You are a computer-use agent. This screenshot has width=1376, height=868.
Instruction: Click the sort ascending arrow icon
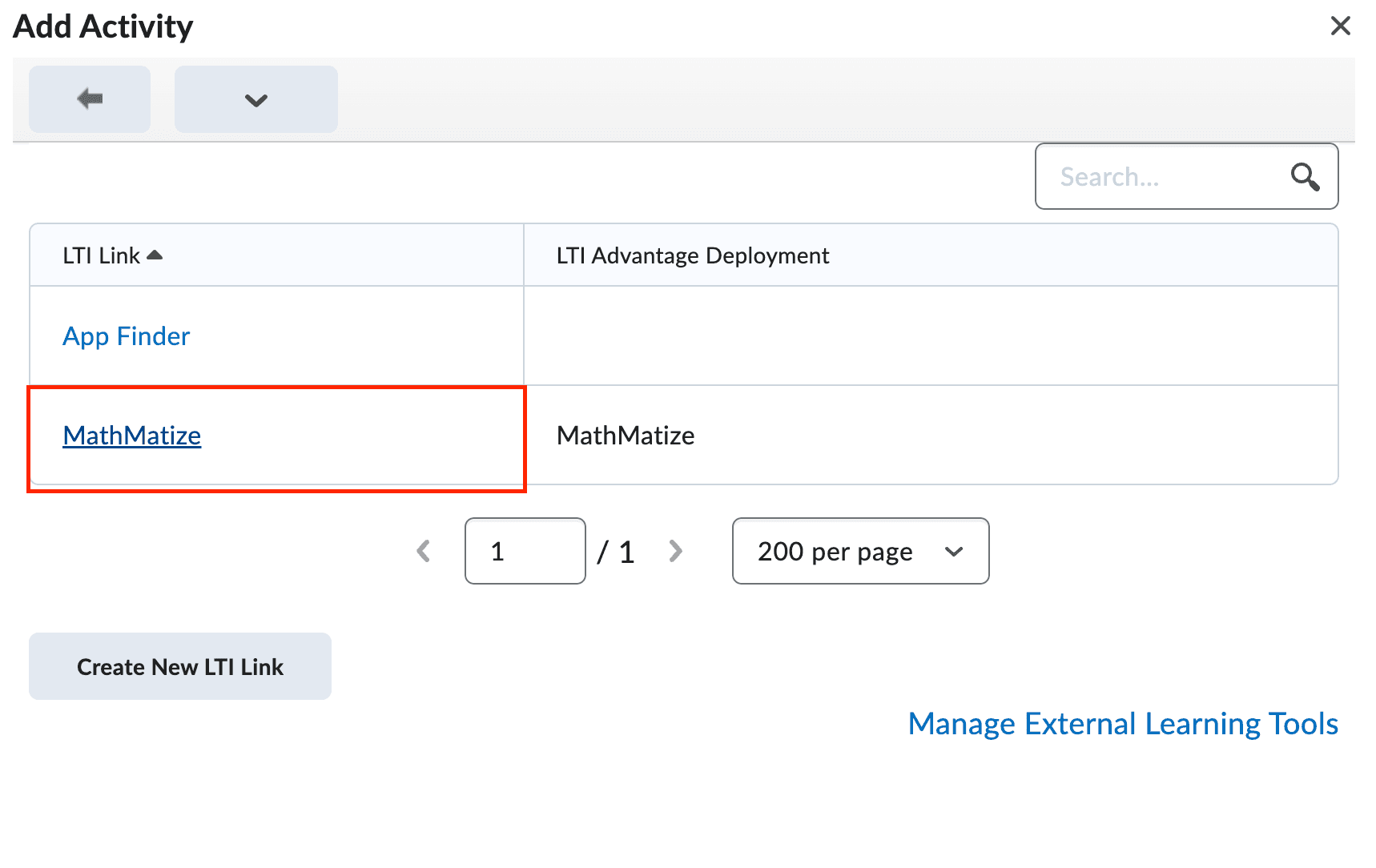tap(155, 255)
